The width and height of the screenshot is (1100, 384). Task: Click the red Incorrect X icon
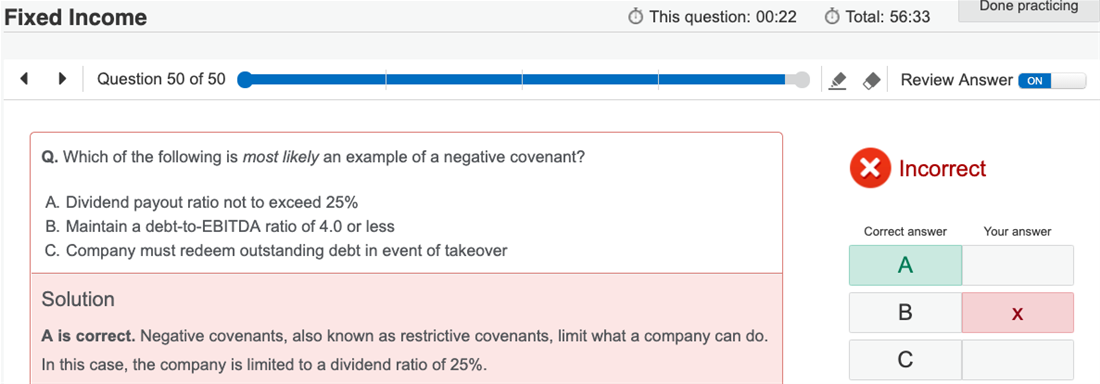pyautogui.click(x=870, y=169)
